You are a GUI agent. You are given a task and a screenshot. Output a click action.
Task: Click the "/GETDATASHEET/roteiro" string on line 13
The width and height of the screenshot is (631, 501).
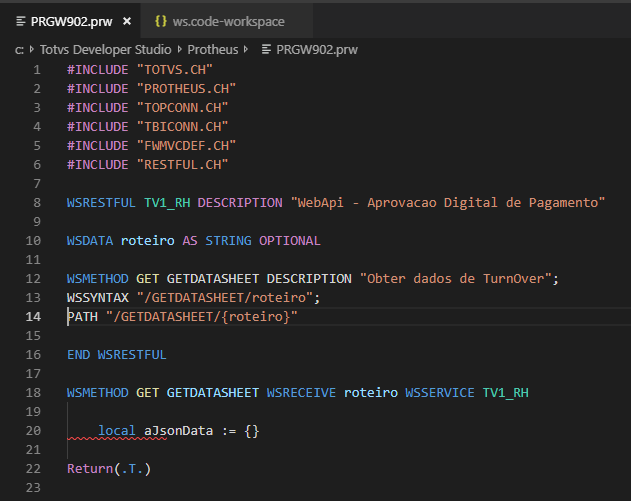click(224, 297)
